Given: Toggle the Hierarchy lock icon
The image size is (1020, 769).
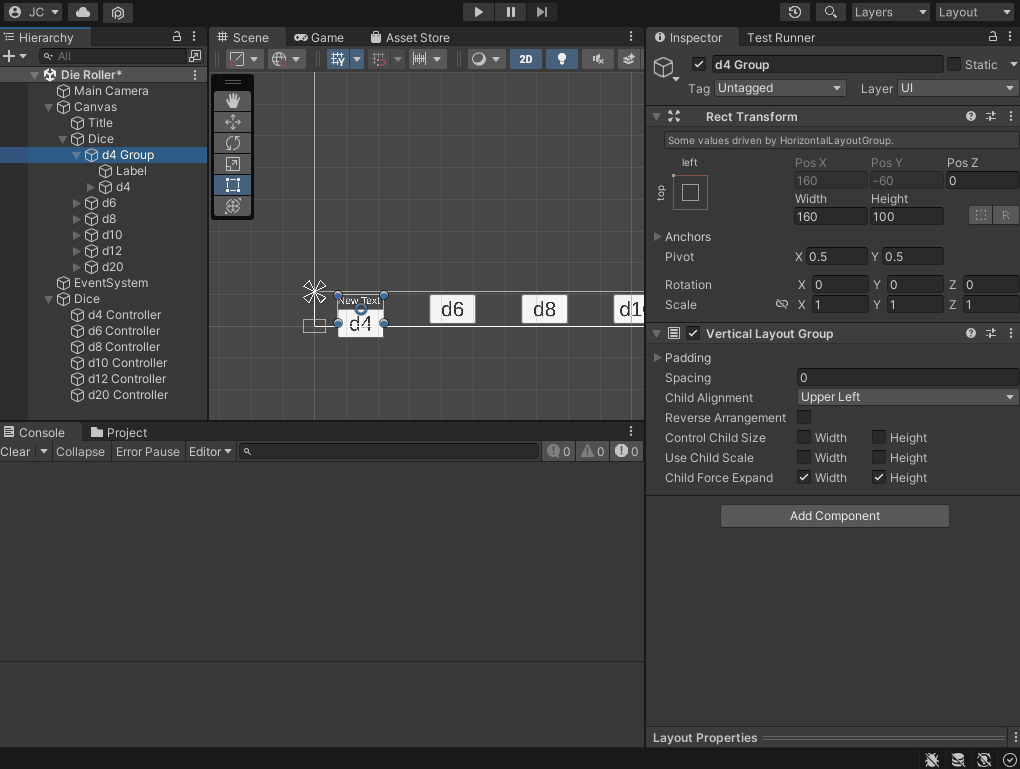Looking at the screenshot, I should pyautogui.click(x=176, y=37).
